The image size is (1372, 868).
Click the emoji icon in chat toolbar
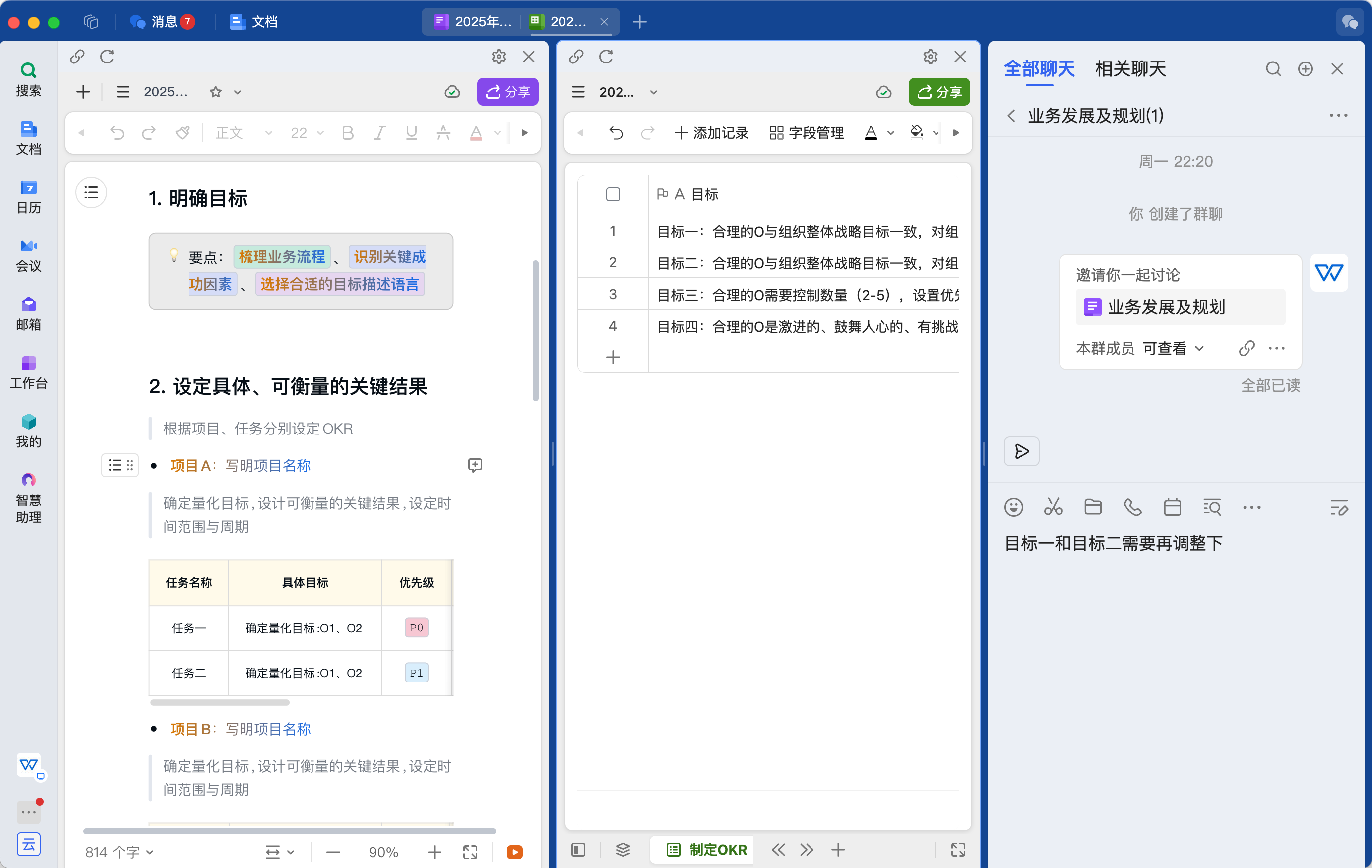click(x=1013, y=507)
